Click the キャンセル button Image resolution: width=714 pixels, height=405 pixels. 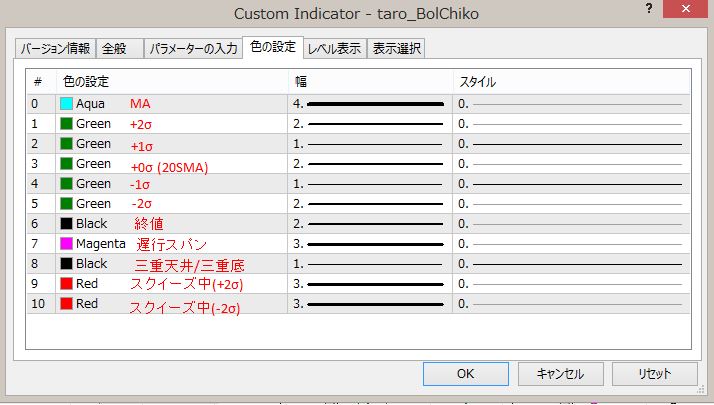point(560,373)
